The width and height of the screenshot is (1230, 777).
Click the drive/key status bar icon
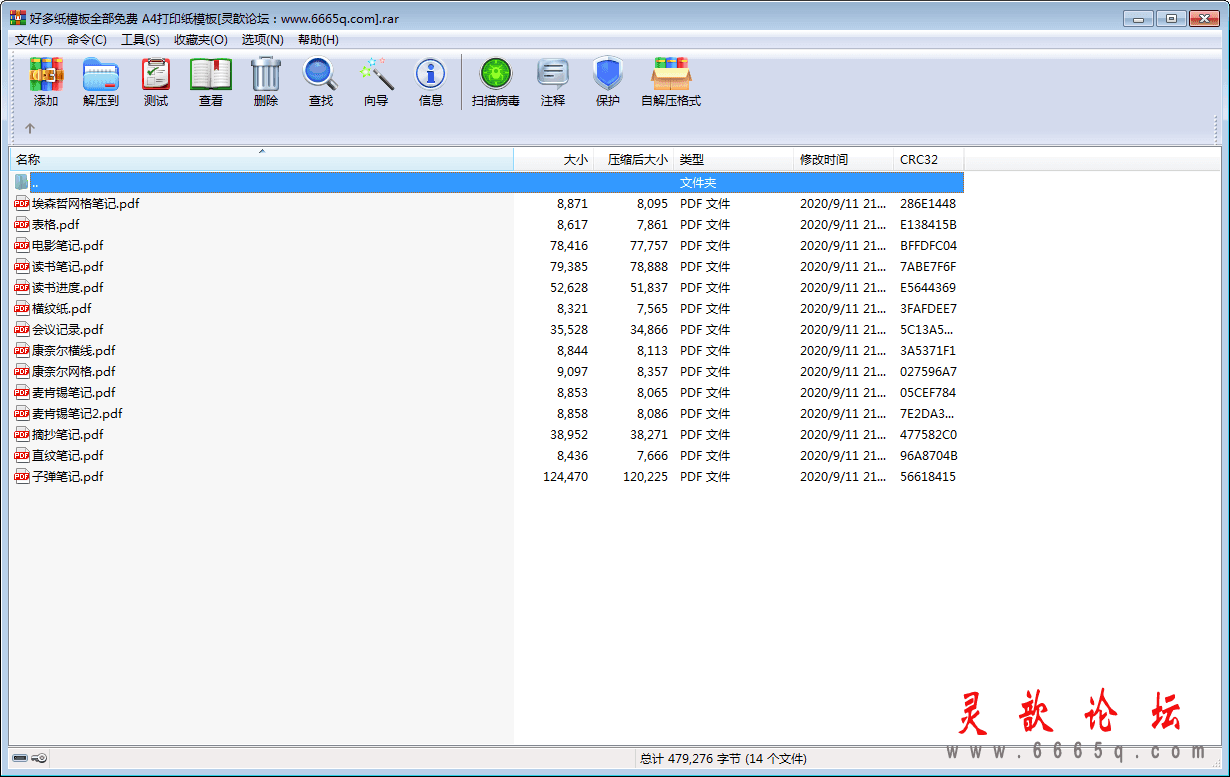(29, 758)
